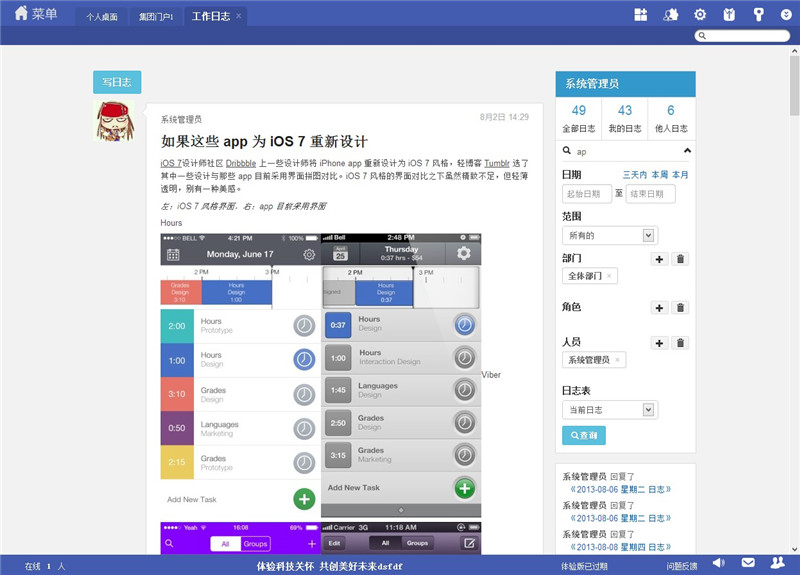800x575 pixels.
Task: Collapse the search panel with the up chevron
Action: (687, 151)
